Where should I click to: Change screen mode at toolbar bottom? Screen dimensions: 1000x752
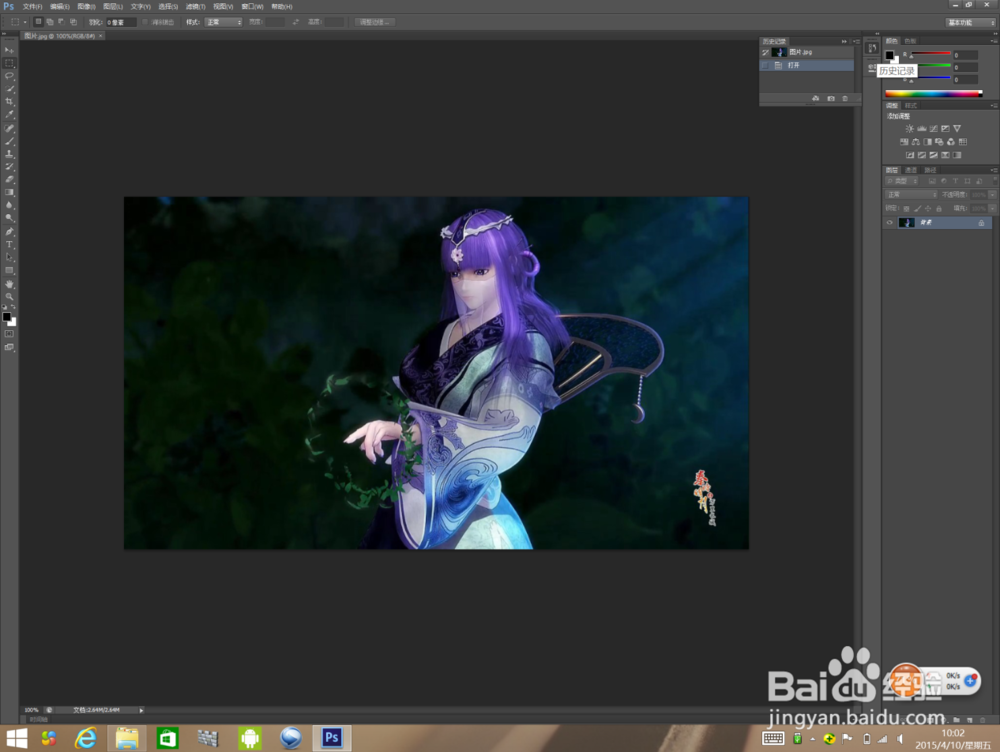click(x=9, y=348)
